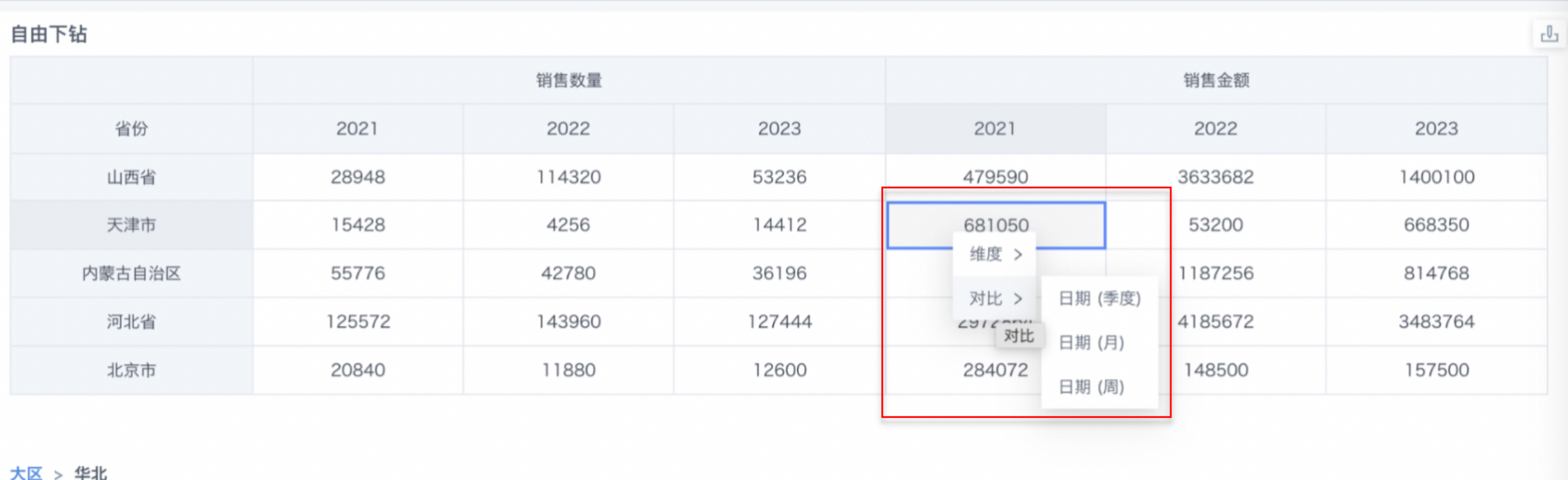Image resolution: width=1568 pixels, height=480 pixels.
Task: Click the 省份 column header
Action: (131, 129)
